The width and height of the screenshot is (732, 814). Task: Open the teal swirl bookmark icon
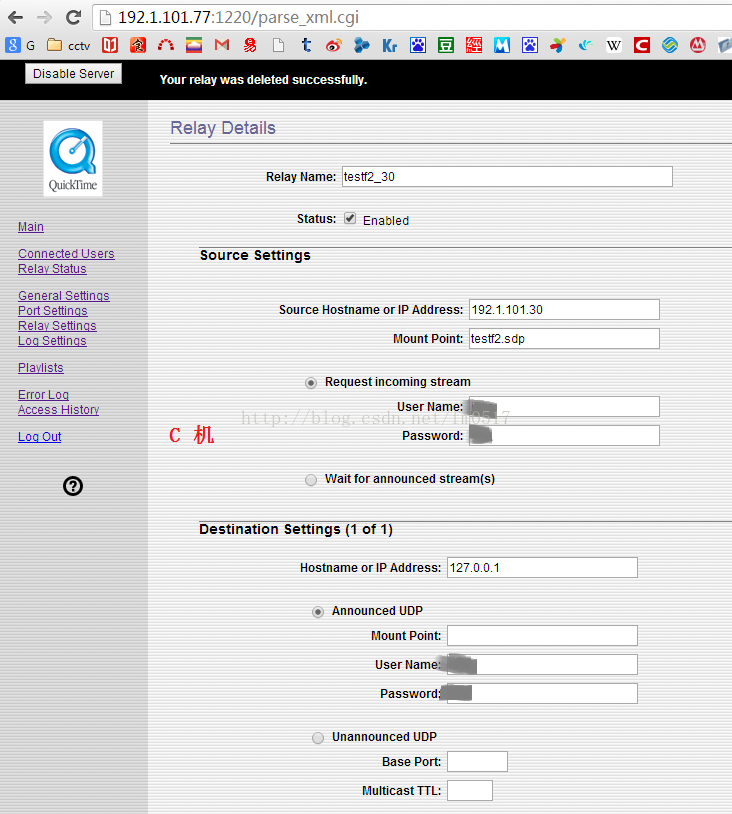coord(586,46)
